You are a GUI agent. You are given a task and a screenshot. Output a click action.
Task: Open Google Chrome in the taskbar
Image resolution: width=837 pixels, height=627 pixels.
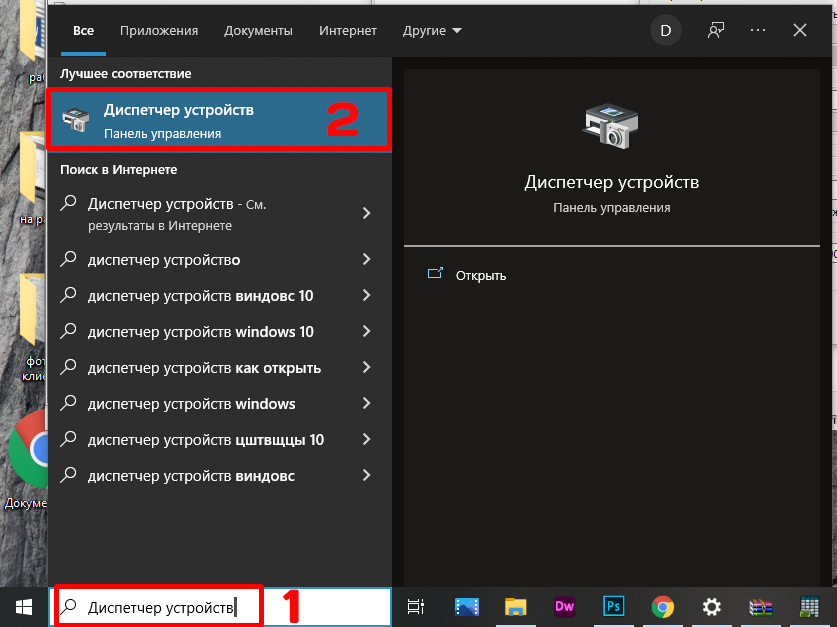(662, 606)
